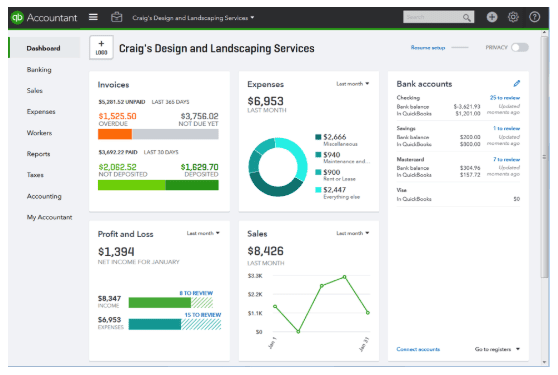Click the Resume setup link
Image resolution: width=558 pixels, height=375 pixels.
coord(428,48)
